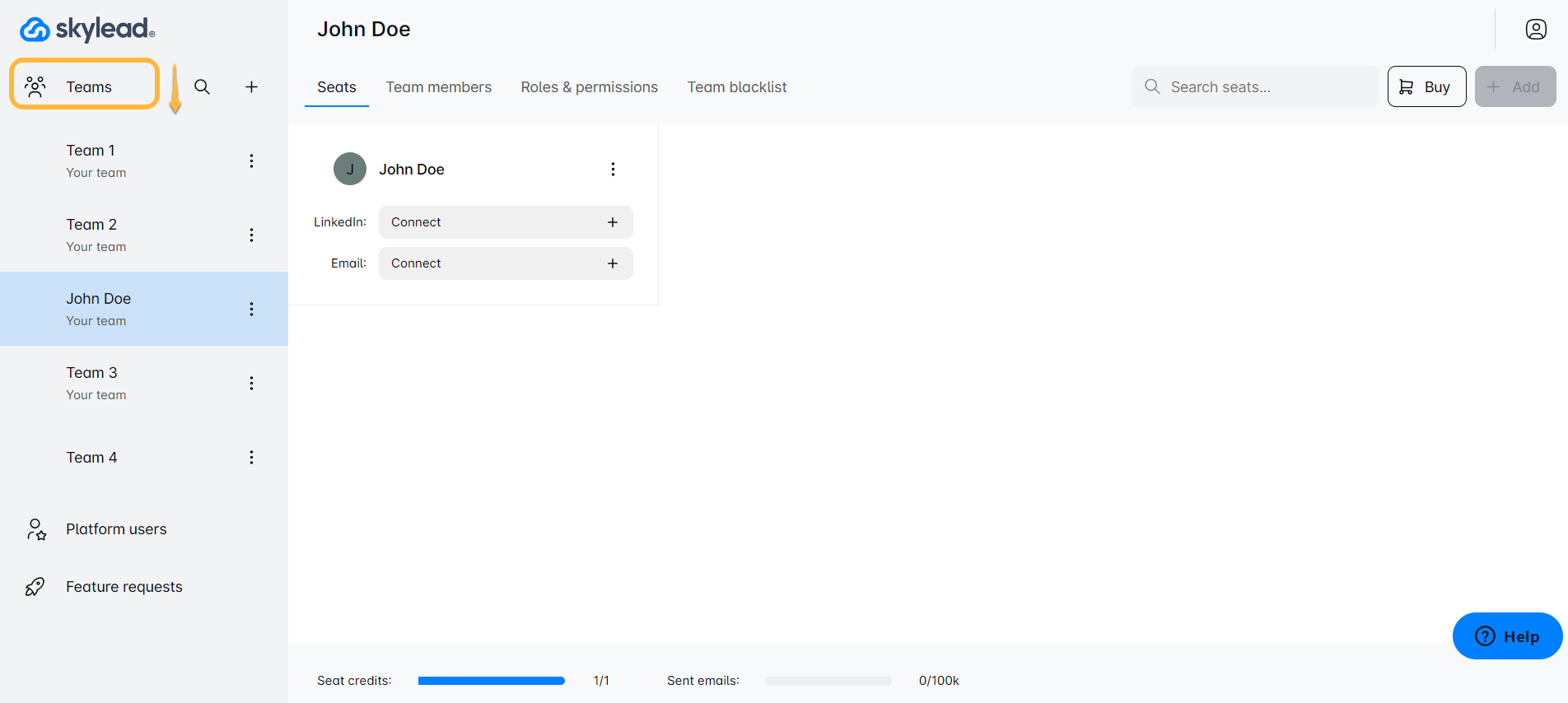Switch to Team members tab
Image resolution: width=1568 pixels, height=703 pixels.
[x=438, y=87]
